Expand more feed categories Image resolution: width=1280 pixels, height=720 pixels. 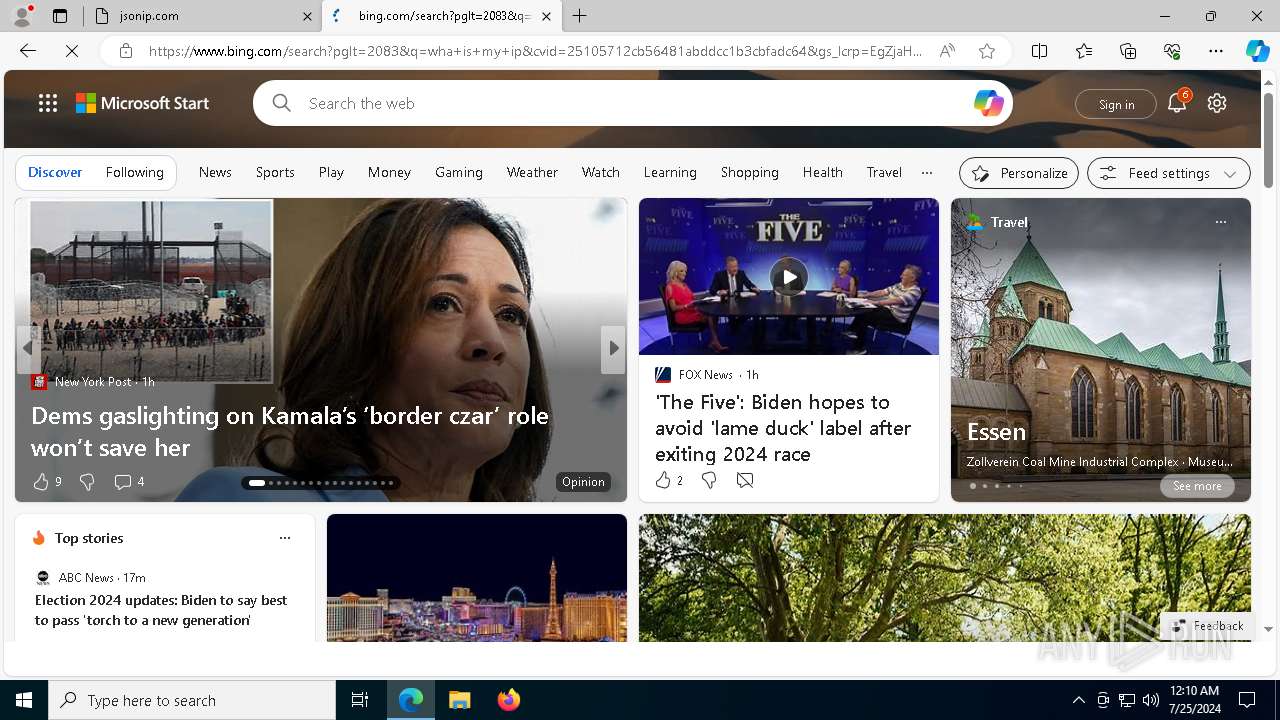click(x=927, y=172)
